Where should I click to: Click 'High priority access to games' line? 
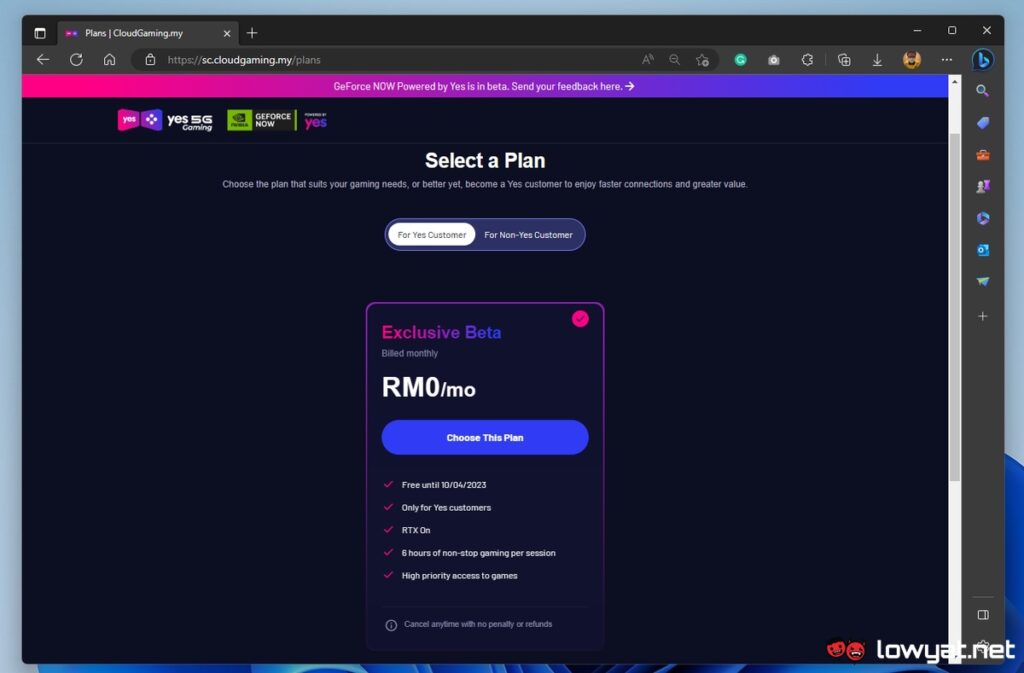tap(459, 576)
